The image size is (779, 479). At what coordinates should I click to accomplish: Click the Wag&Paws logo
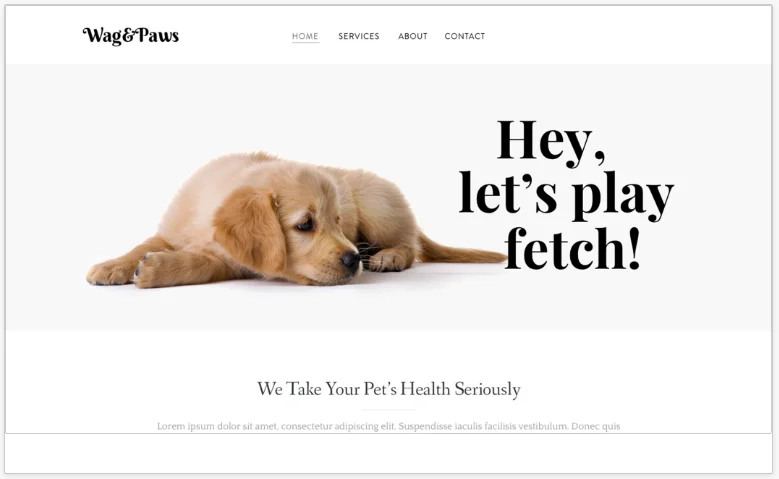point(131,36)
